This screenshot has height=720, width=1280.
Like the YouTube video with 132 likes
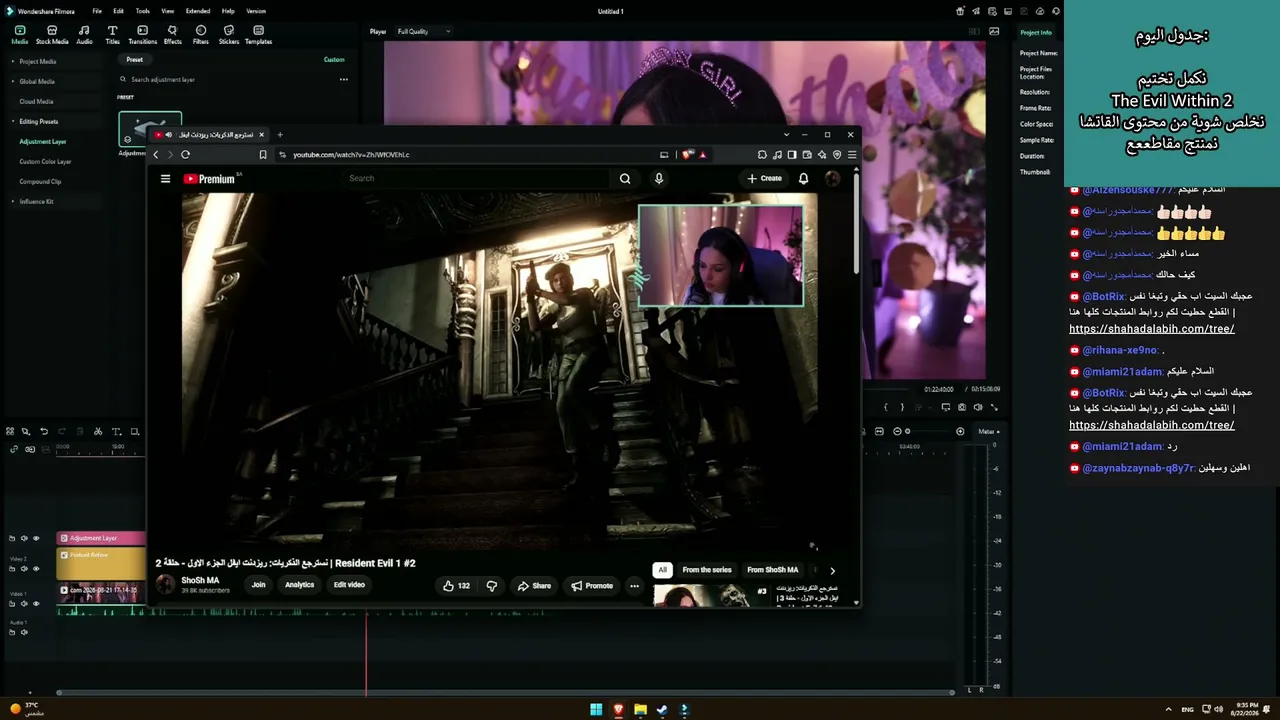click(456, 586)
